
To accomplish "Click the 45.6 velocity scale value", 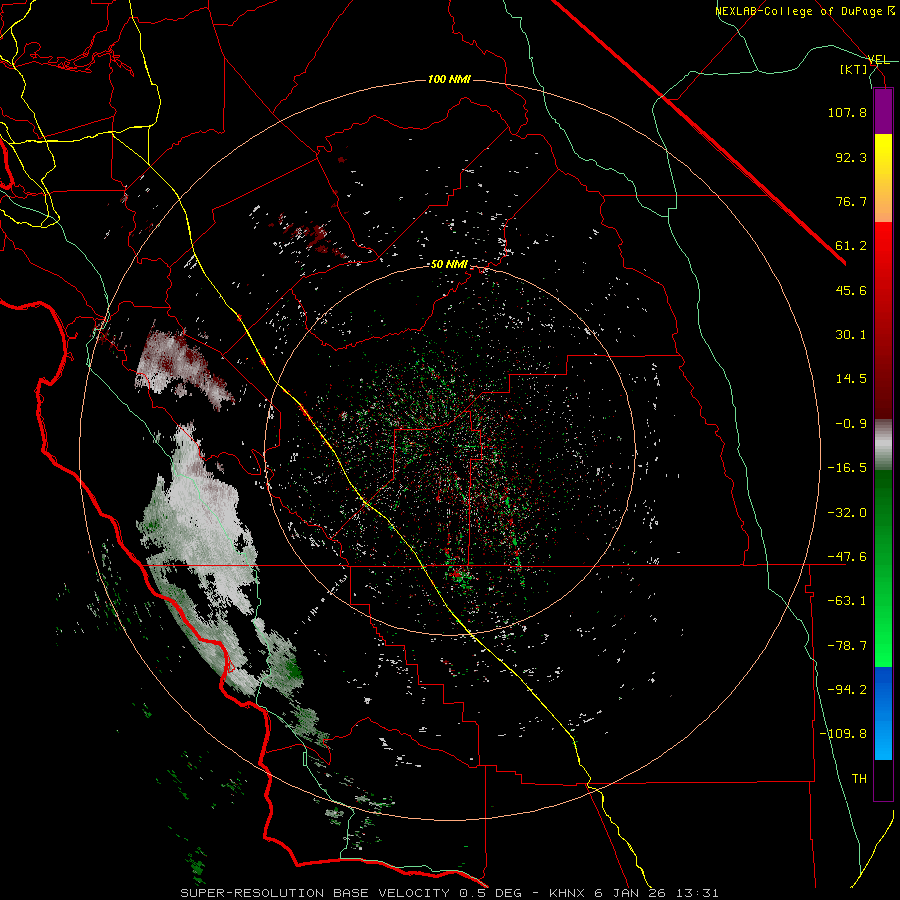I will (851, 290).
